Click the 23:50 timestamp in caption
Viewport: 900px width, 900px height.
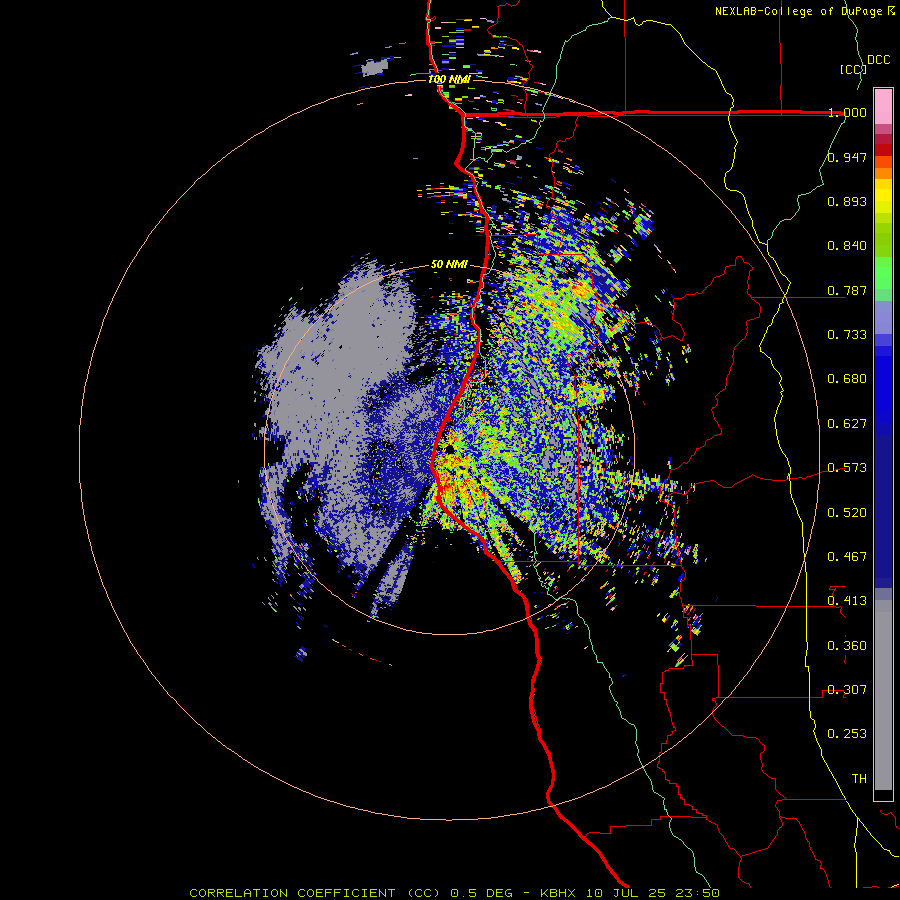tap(697, 893)
